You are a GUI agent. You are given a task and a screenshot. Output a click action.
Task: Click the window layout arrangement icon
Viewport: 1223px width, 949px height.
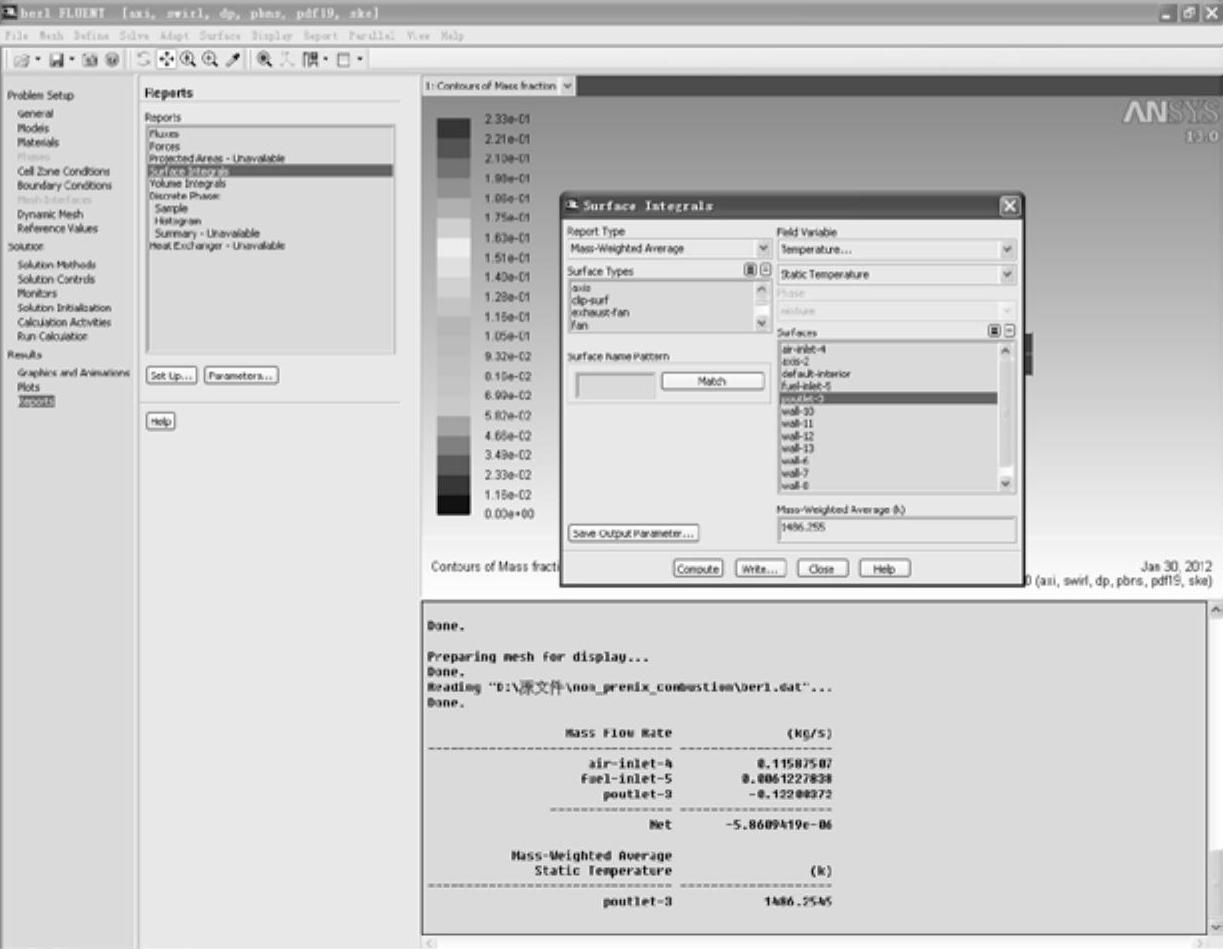coord(310,59)
